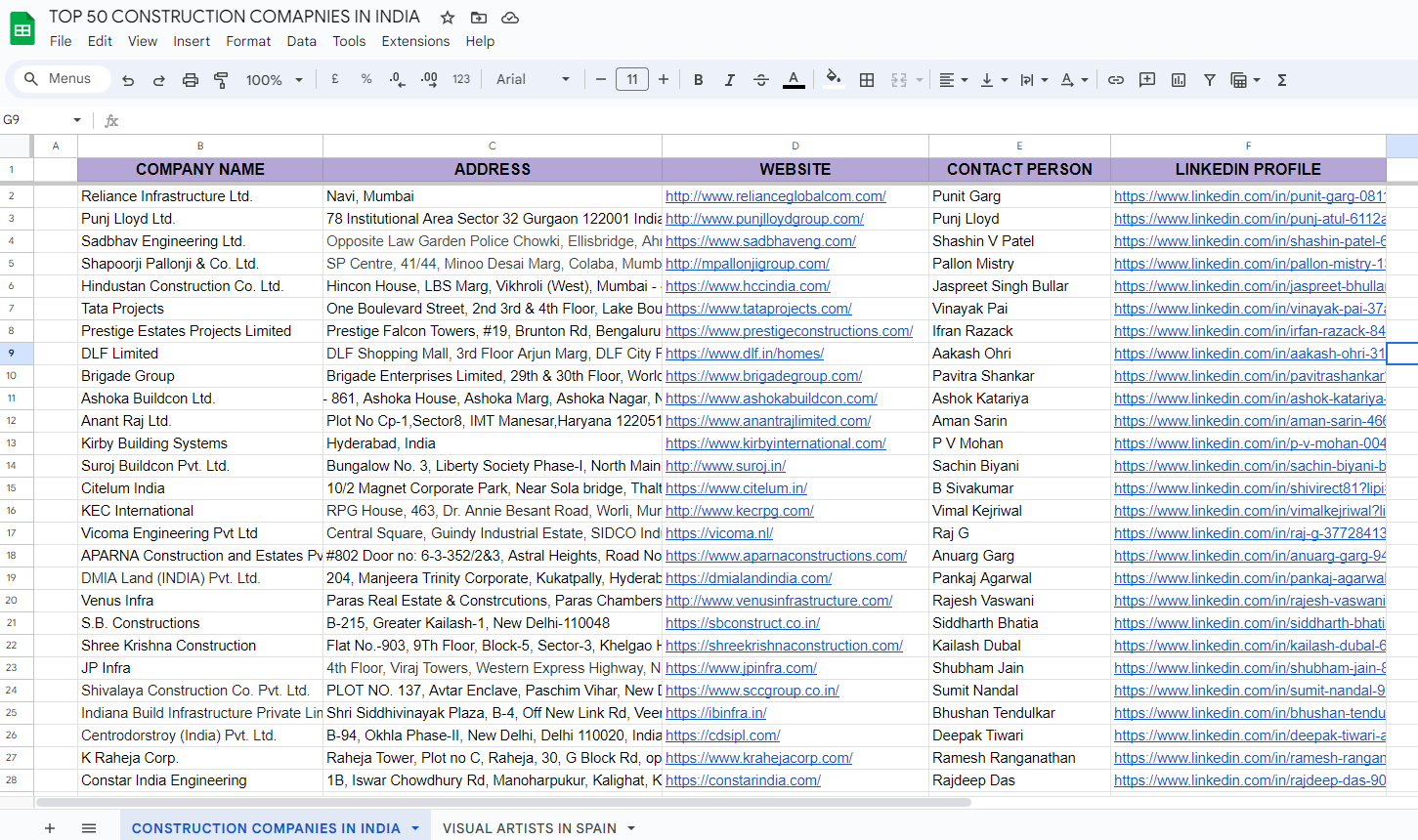
Task: Open CONSTRUCTION COMPANIES IN INDIA tab menu arrow
Action: (415, 828)
